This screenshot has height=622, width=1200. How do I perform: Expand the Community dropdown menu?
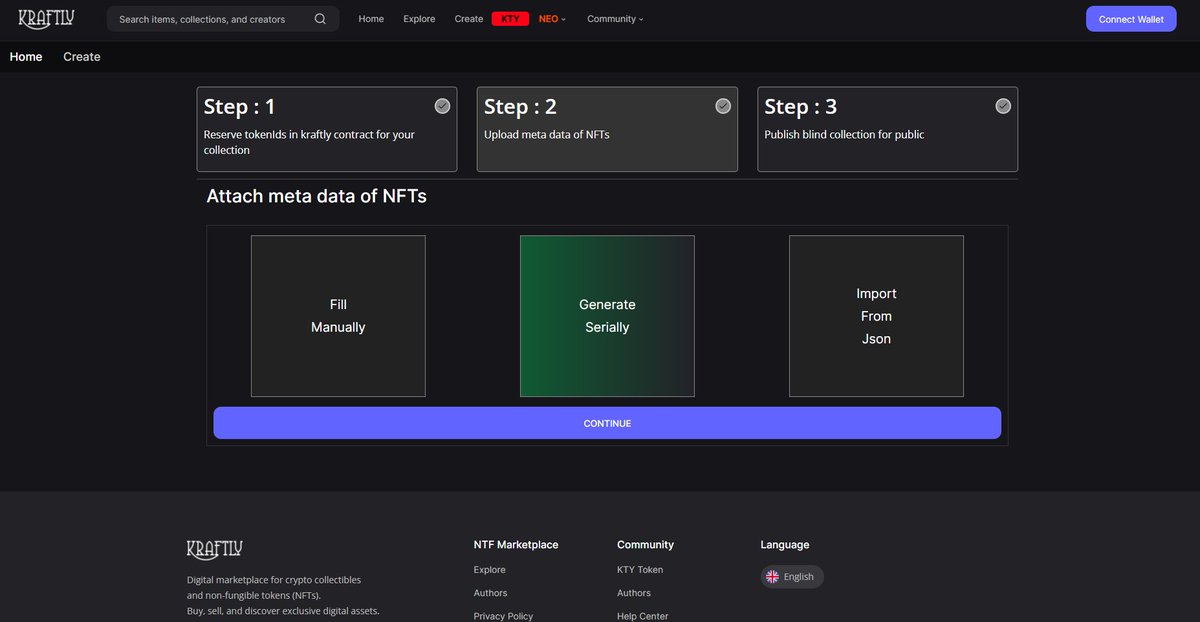coord(615,19)
